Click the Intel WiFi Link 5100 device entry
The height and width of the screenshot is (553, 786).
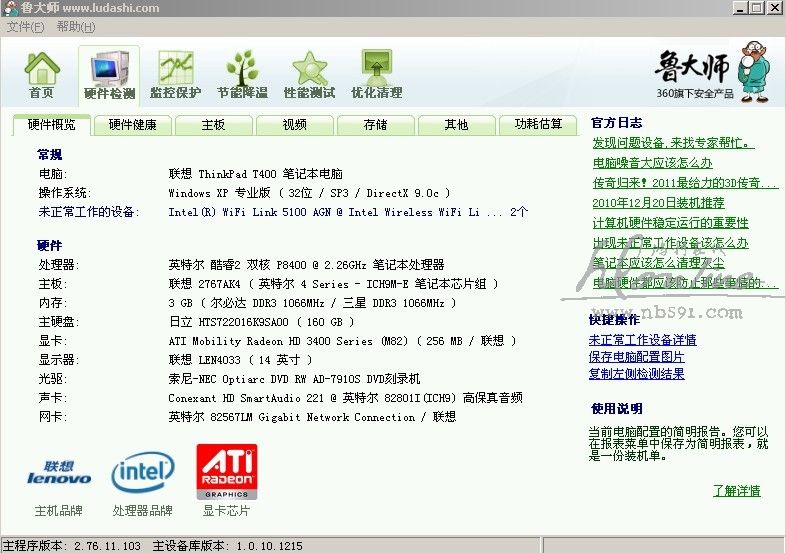point(348,212)
